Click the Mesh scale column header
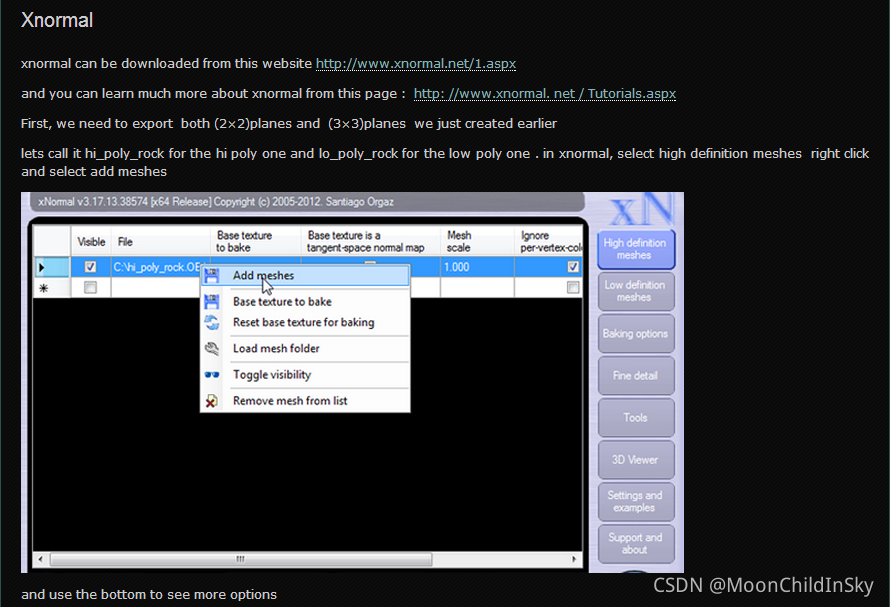Viewport: 890px width, 607px height. tap(477, 241)
